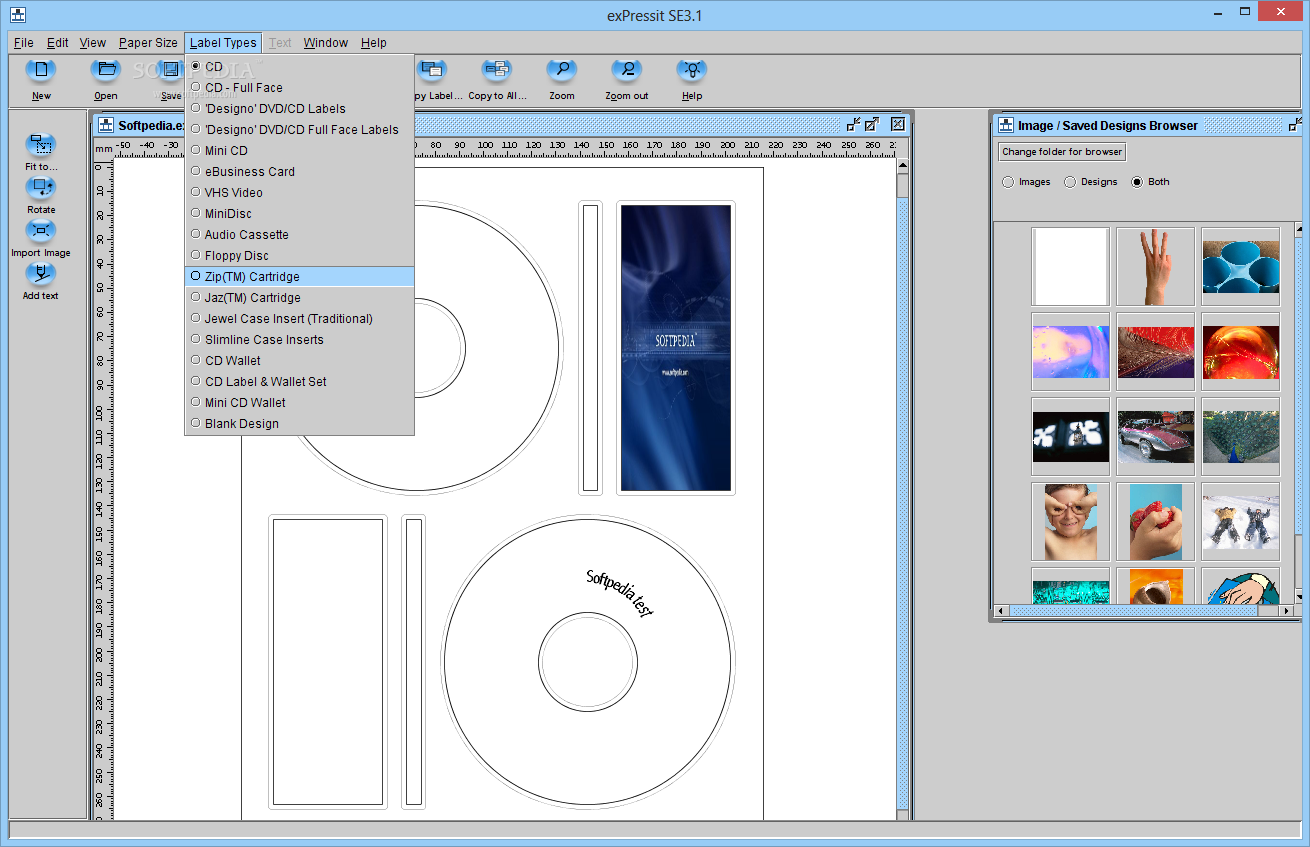
Task: Select Blank Design label type
Action: (x=299, y=424)
